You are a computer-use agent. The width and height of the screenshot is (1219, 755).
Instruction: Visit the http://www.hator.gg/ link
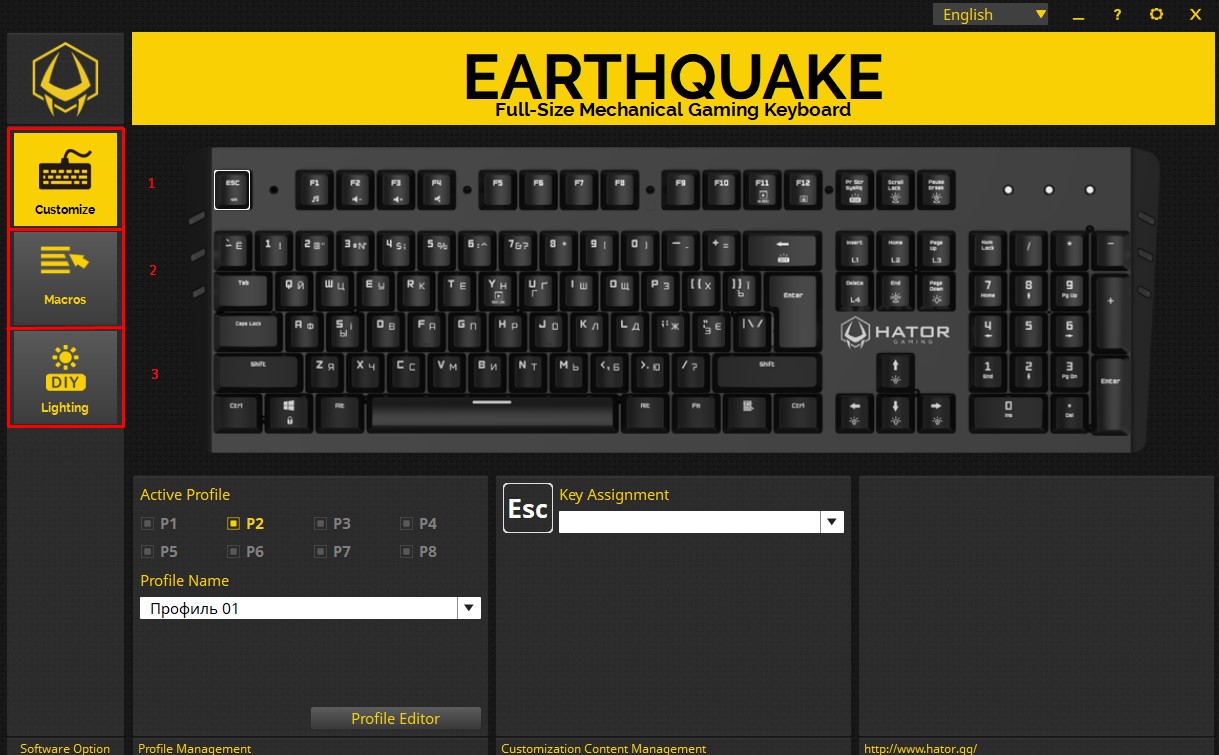click(x=920, y=748)
